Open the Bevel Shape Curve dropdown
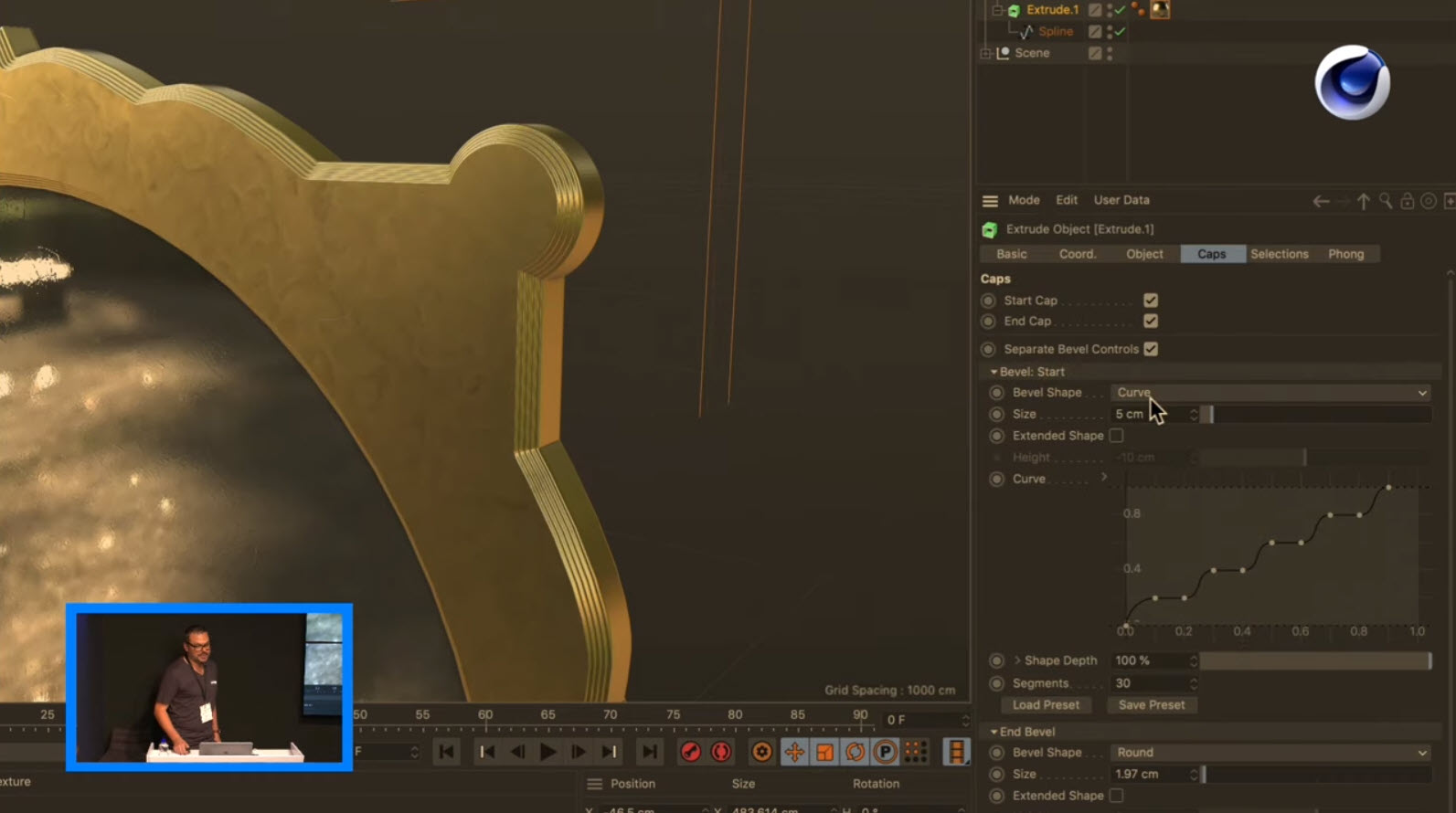 (x=1270, y=393)
